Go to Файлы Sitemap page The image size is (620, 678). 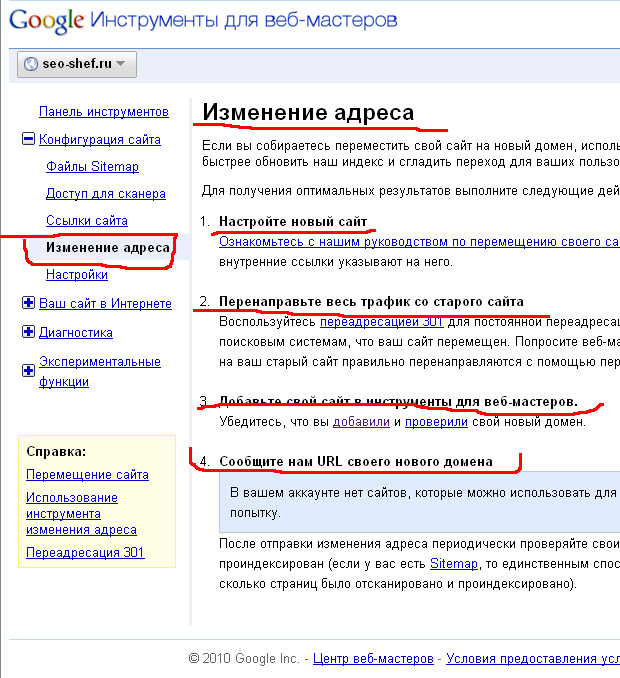click(92, 167)
